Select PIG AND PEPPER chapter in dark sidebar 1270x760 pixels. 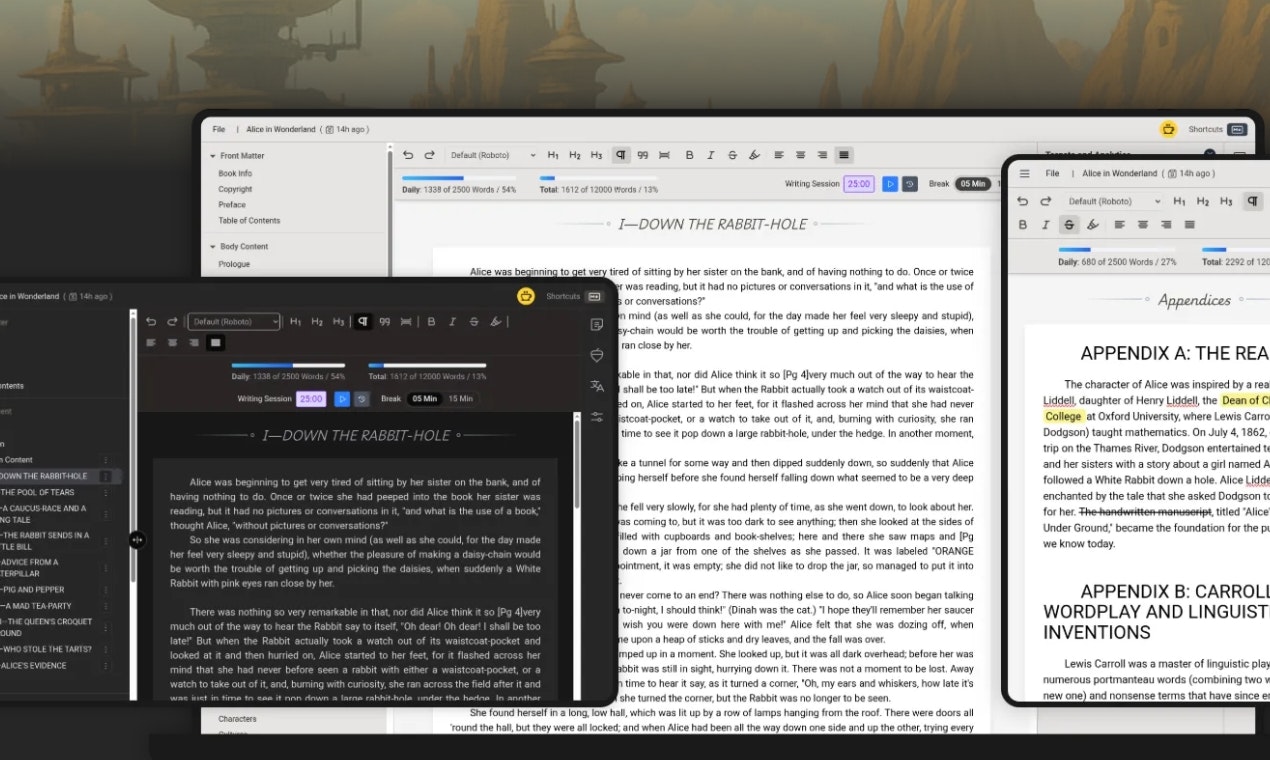[x=33, y=590]
